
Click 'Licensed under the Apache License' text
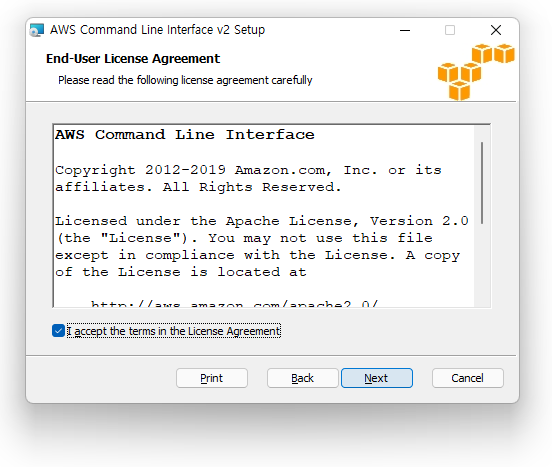click(262, 221)
